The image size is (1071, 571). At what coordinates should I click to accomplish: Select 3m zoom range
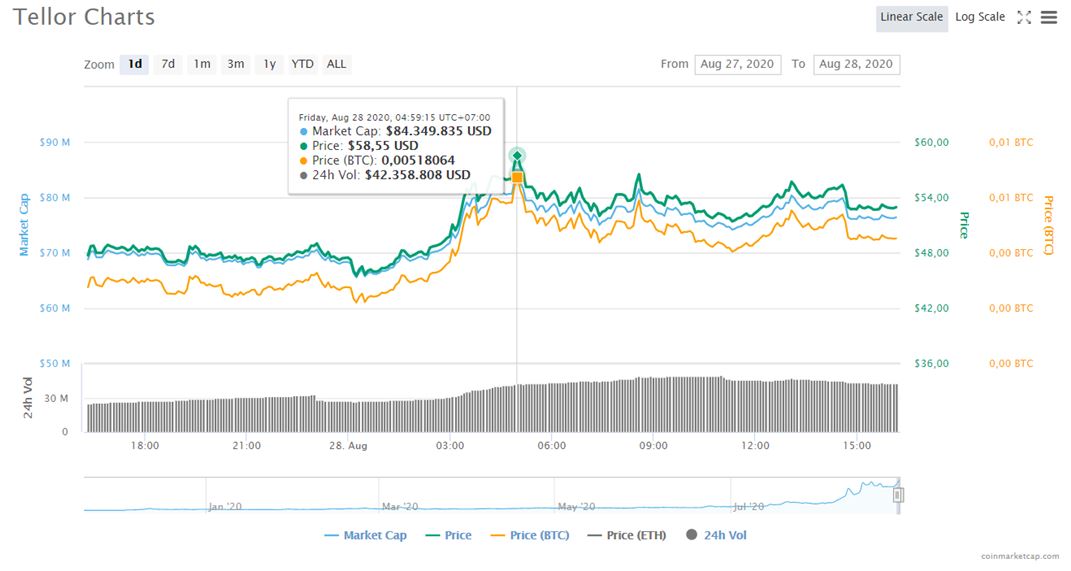(236, 64)
